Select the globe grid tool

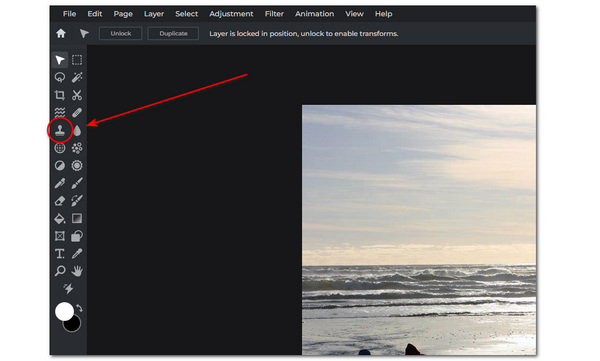click(60, 148)
